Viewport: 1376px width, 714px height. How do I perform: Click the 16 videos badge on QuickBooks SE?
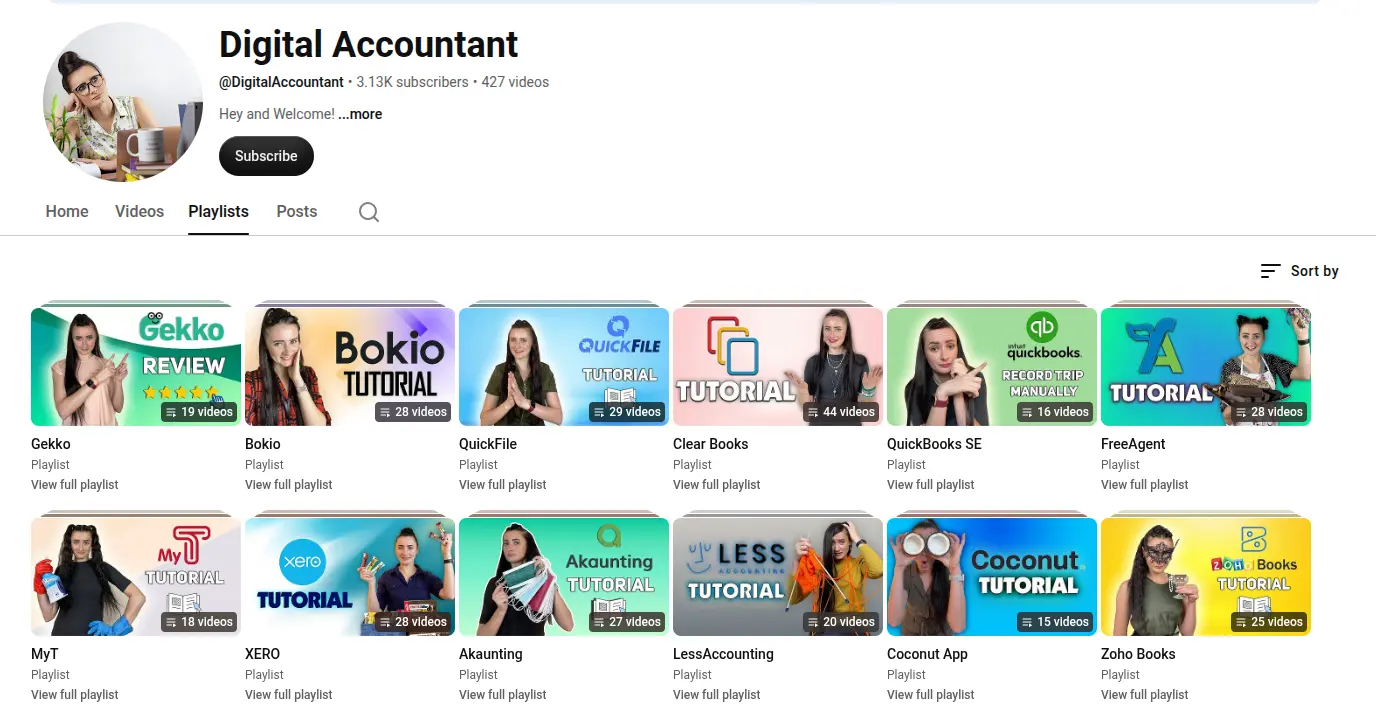[1055, 412]
